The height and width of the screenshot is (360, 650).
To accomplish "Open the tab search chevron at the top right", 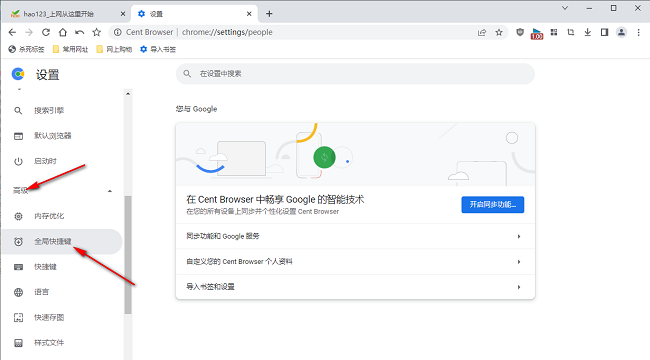I will [x=565, y=8].
